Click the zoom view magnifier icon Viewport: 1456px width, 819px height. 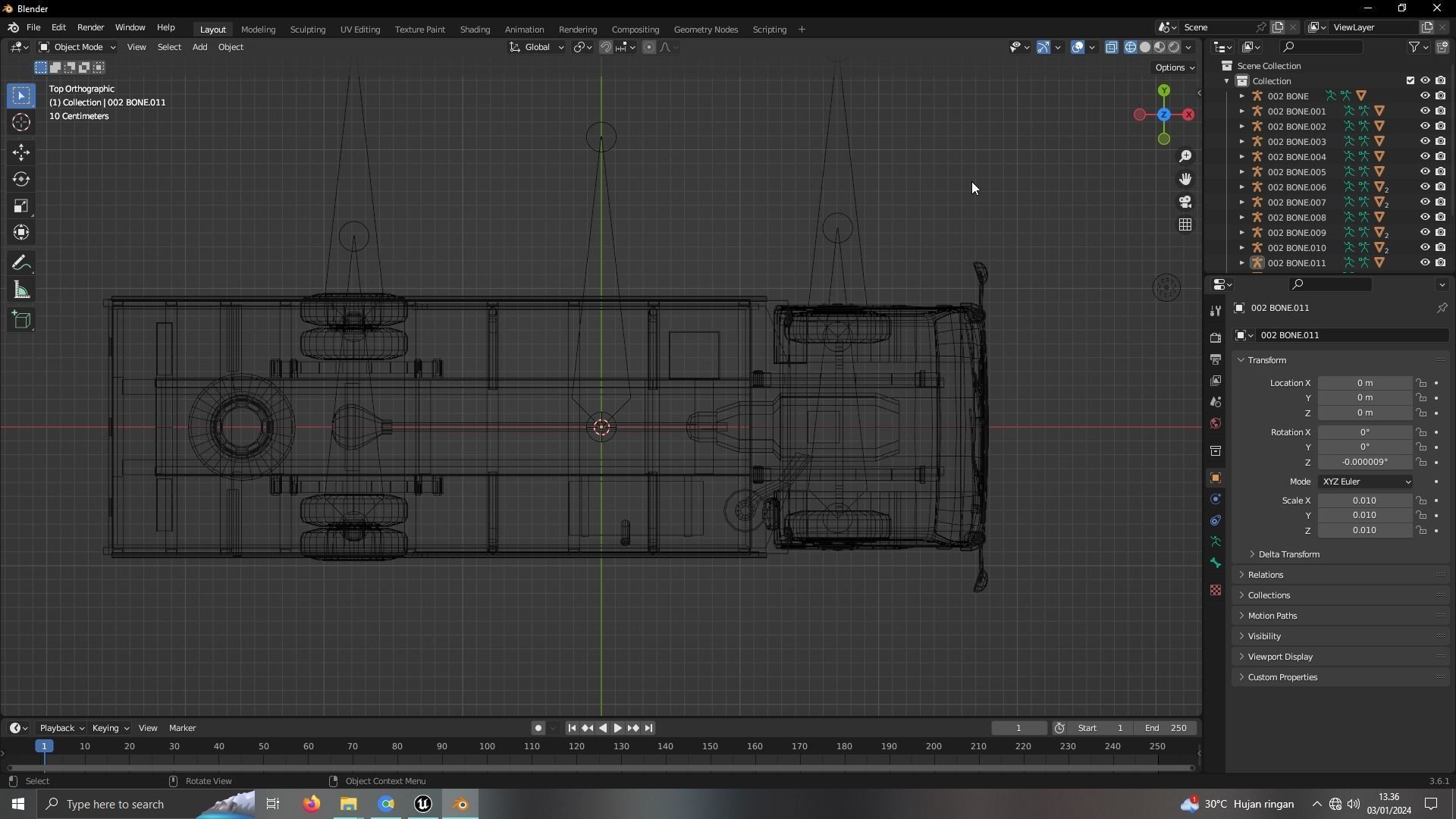coord(1185,156)
